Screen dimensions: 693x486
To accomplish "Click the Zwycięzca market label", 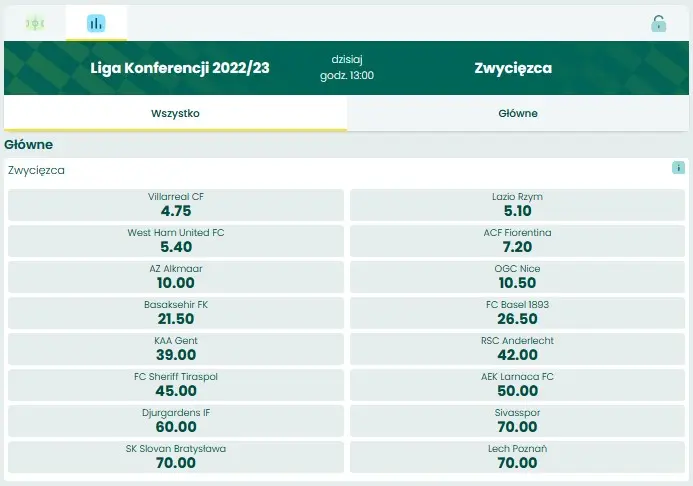I will click(36, 171).
